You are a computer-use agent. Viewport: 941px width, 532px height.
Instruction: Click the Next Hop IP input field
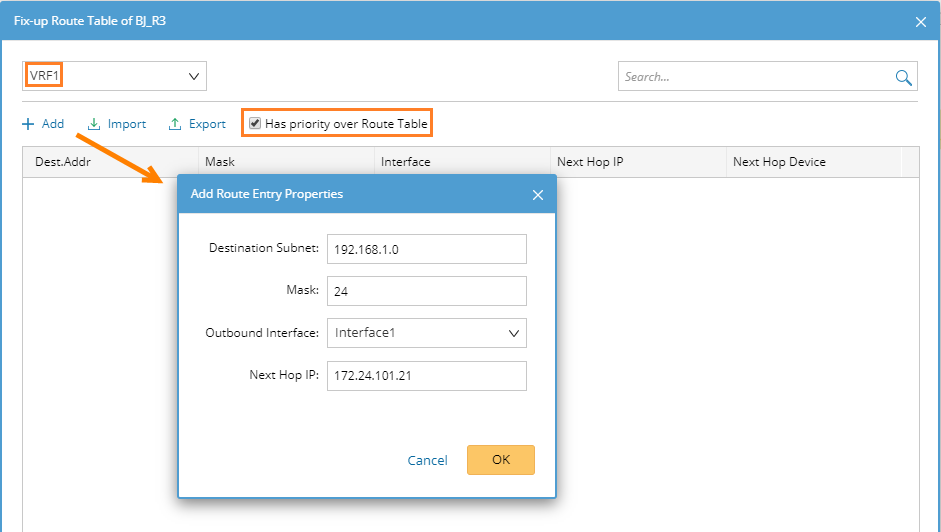pyautogui.click(x=426, y=376)
